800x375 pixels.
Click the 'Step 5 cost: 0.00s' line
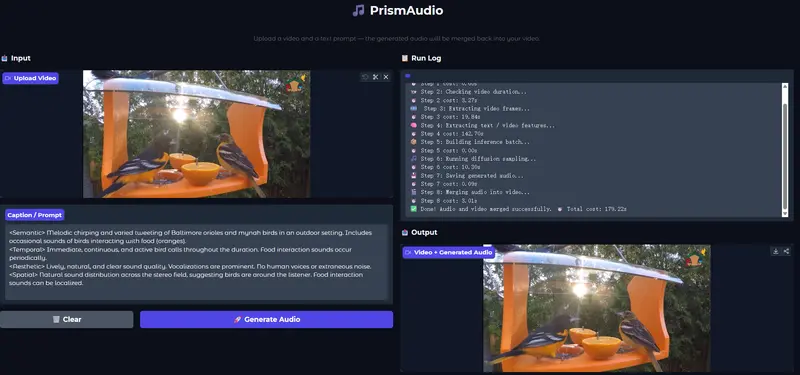(x=449, y=151)
